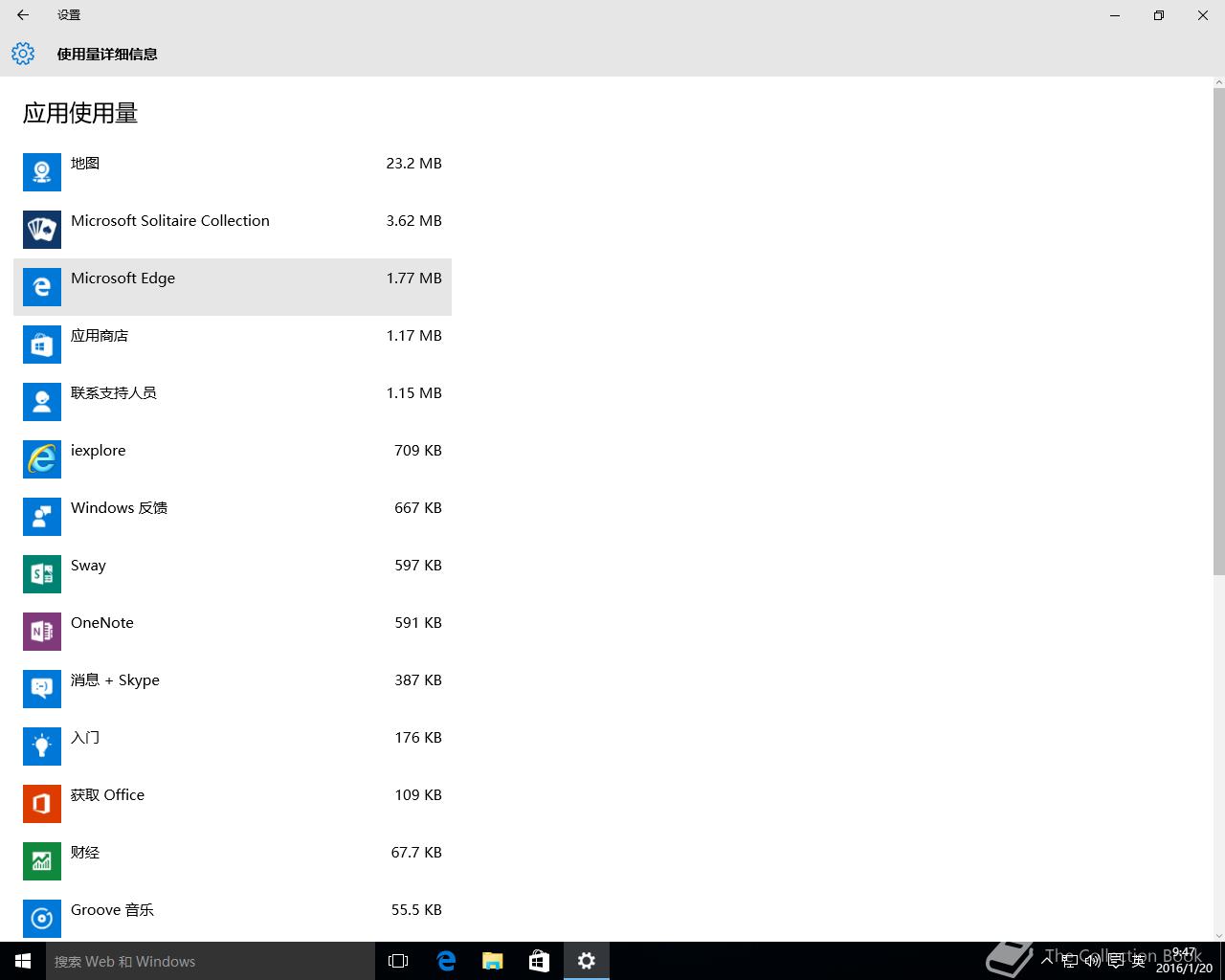1225x980 pixels.
Task: Click the Microsoft Edge app icon in list
Action: (x=42, y=287)
